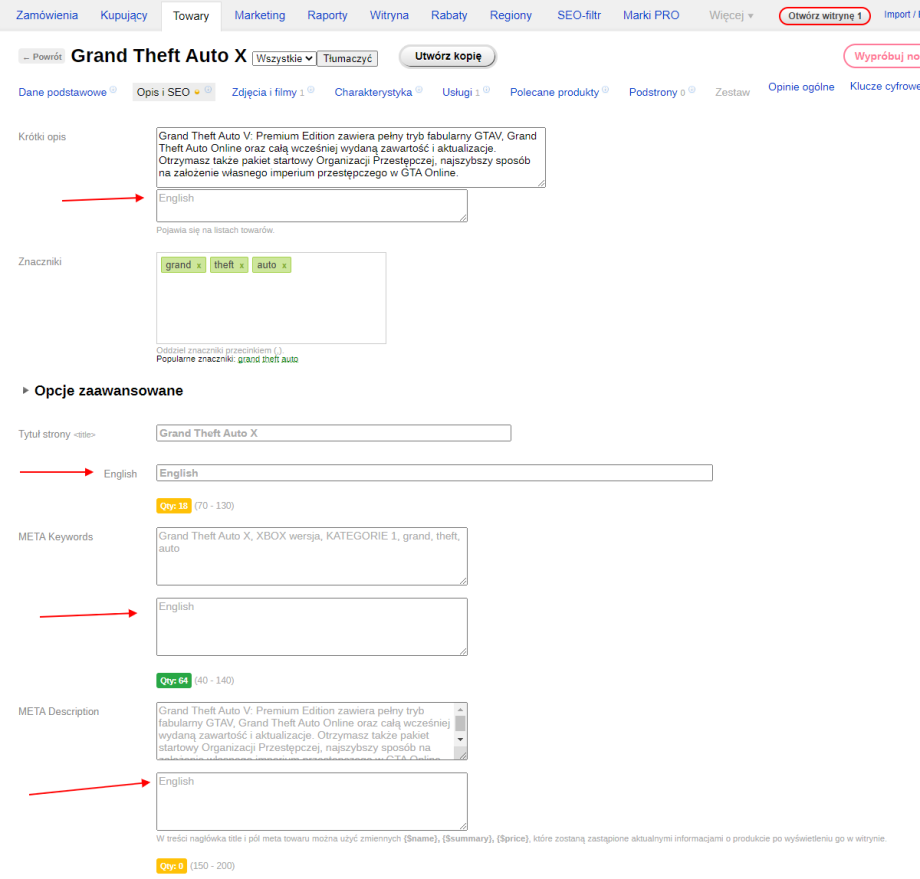Remove the 'auto' tag with its x
The height and width of the screenshot is (879, 920).
(284, 265)
